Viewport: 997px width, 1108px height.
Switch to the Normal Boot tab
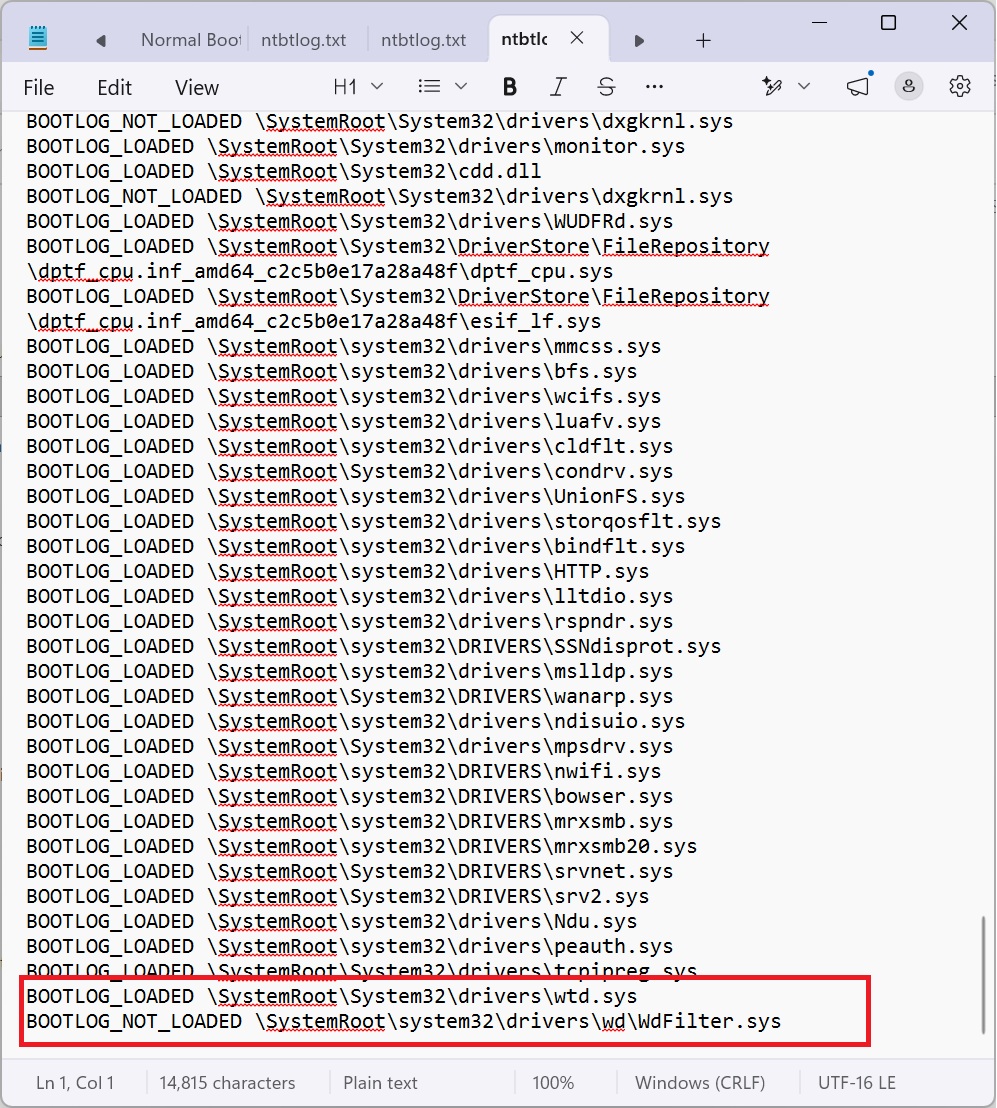[191, 40]
